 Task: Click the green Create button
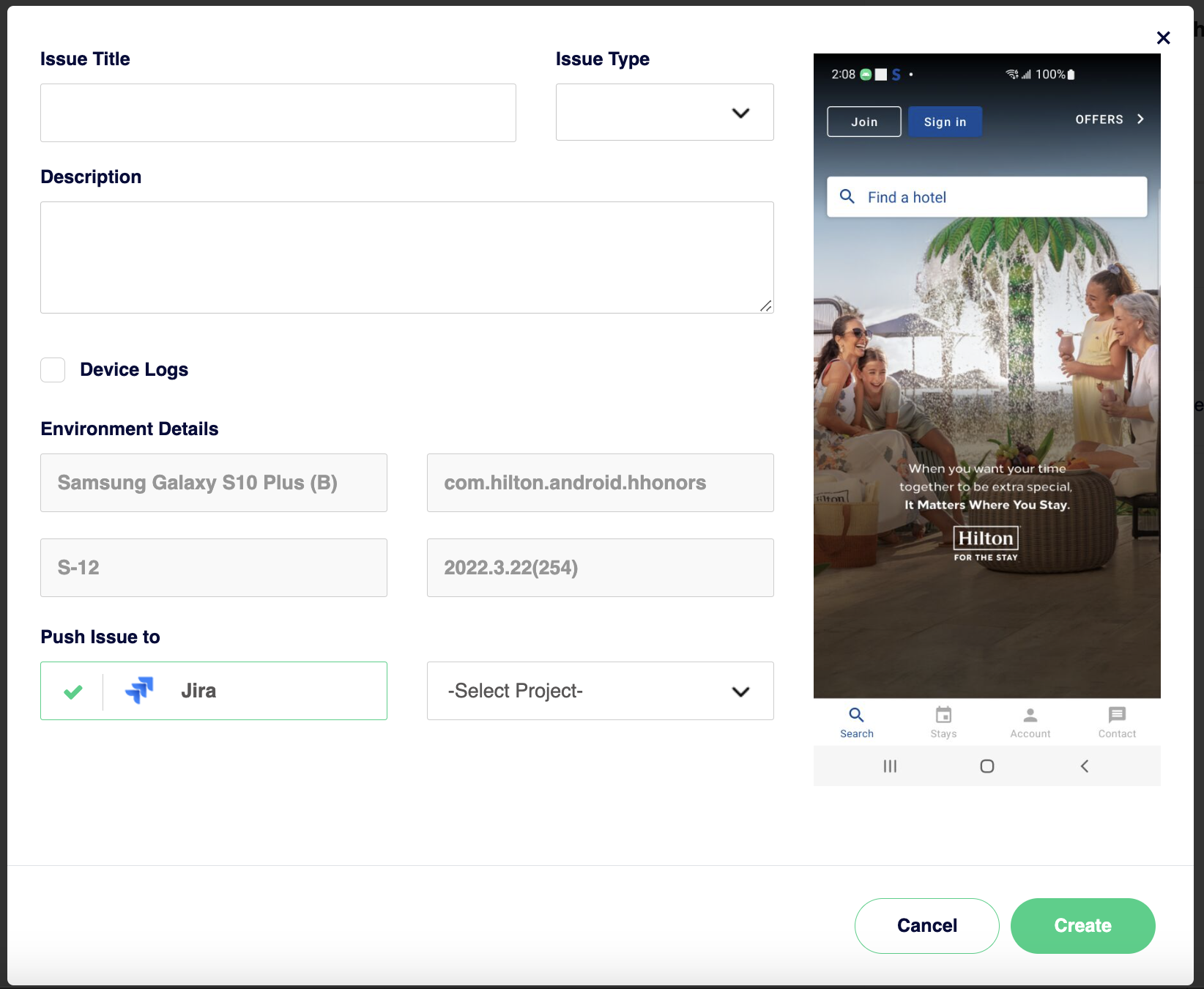click(1083, 926)
